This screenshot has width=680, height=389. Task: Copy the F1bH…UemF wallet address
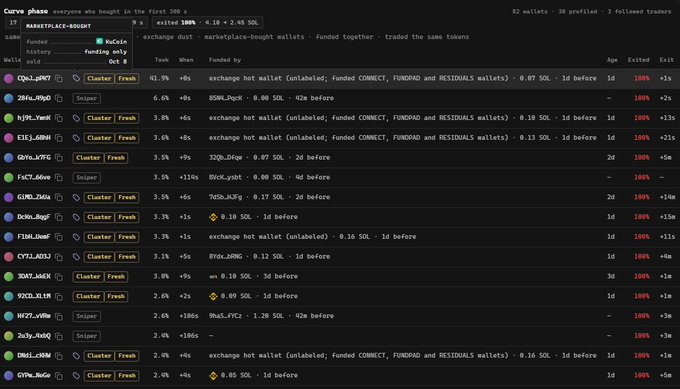59,237
